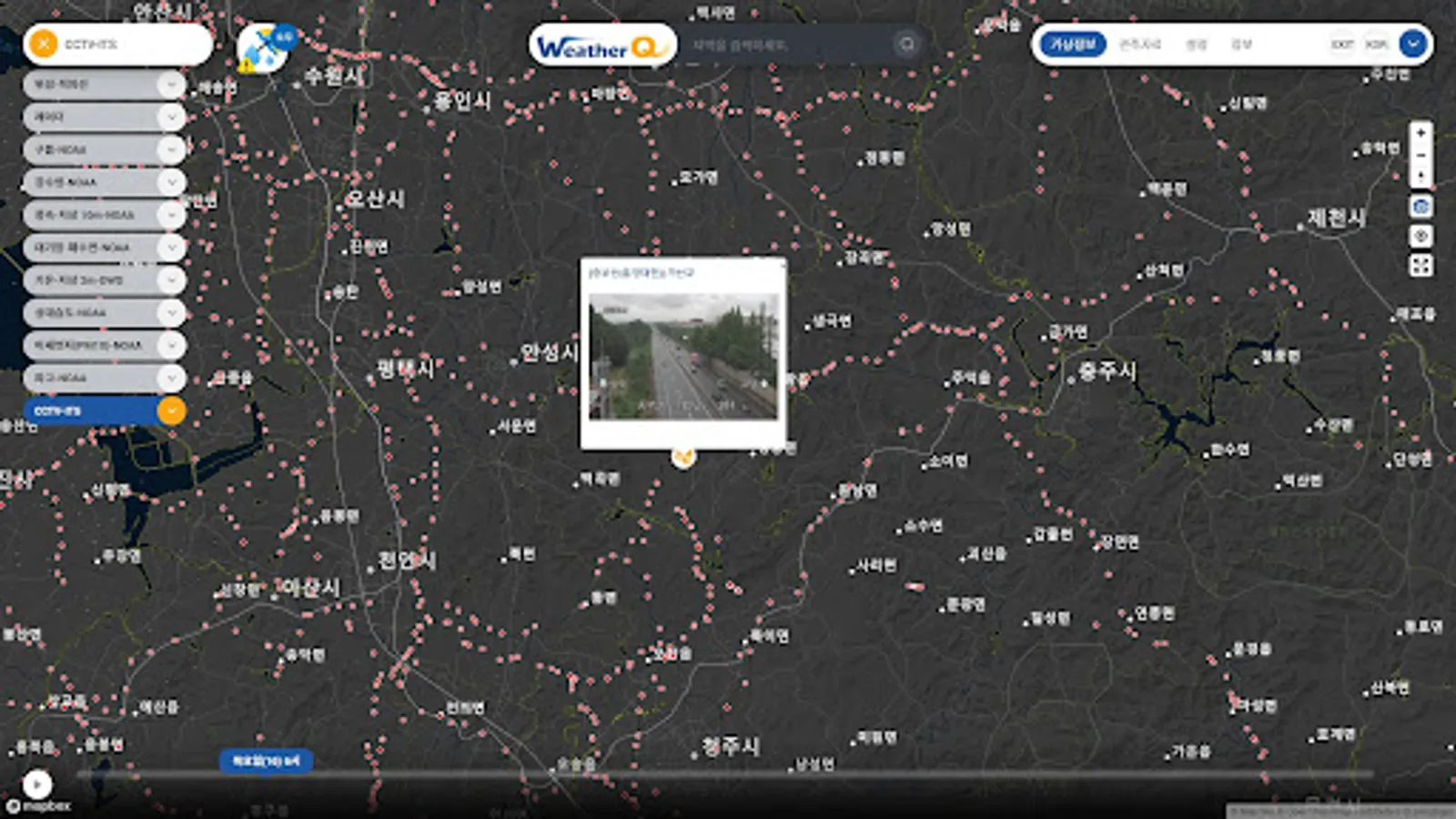1456x819 pixels.
Task: Zoom in on the map
Action: tap(1421, 133)
